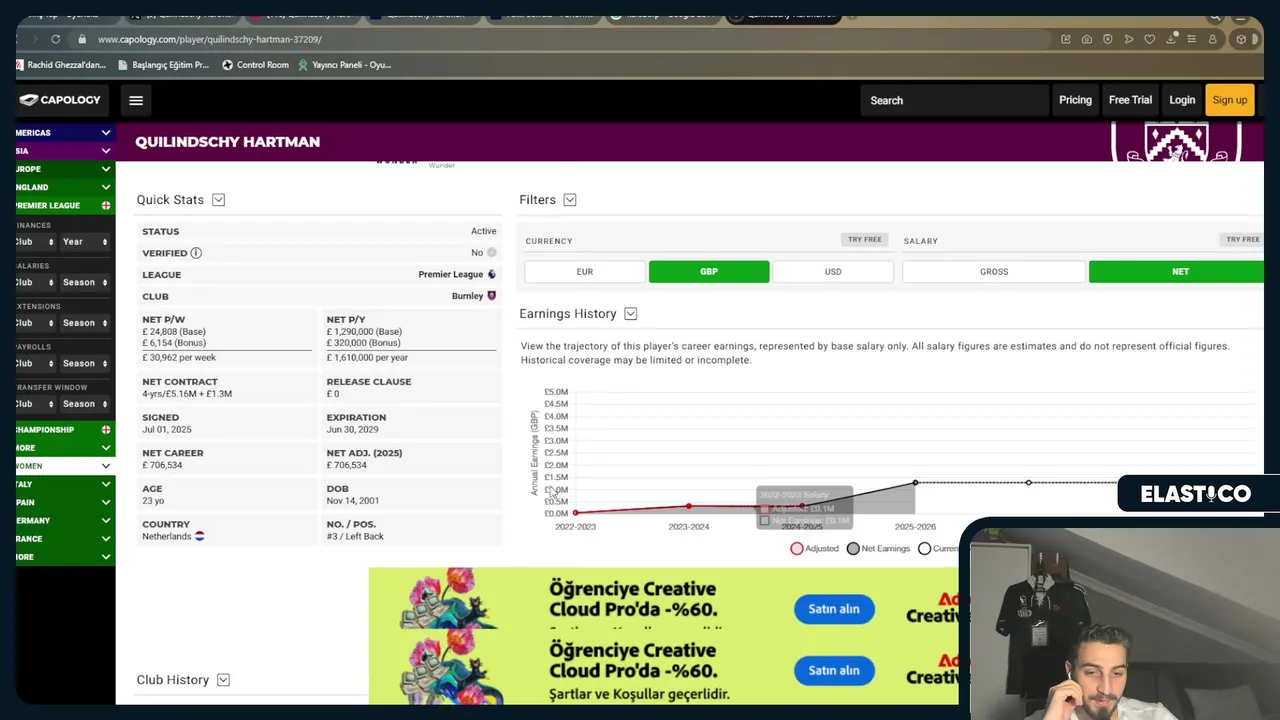This screenshot has width=1280, height=720.
Task: Click Try Free next to Currency
Action: pos(865,240)
